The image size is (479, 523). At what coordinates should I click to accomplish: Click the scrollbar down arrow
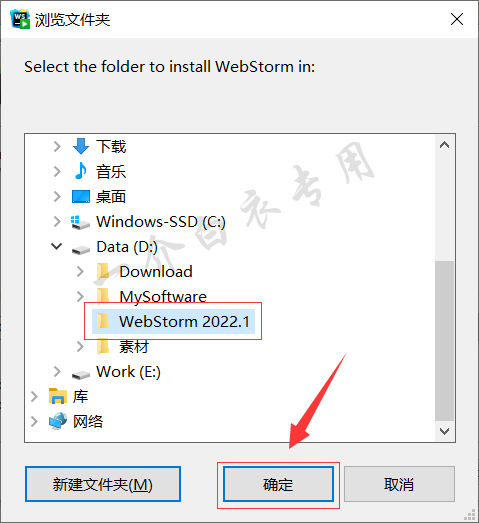[444, 431]
